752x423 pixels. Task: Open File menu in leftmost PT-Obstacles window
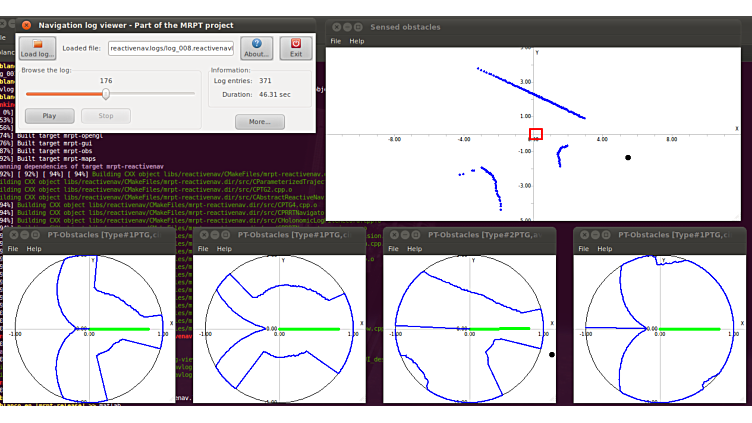[13, 248]
